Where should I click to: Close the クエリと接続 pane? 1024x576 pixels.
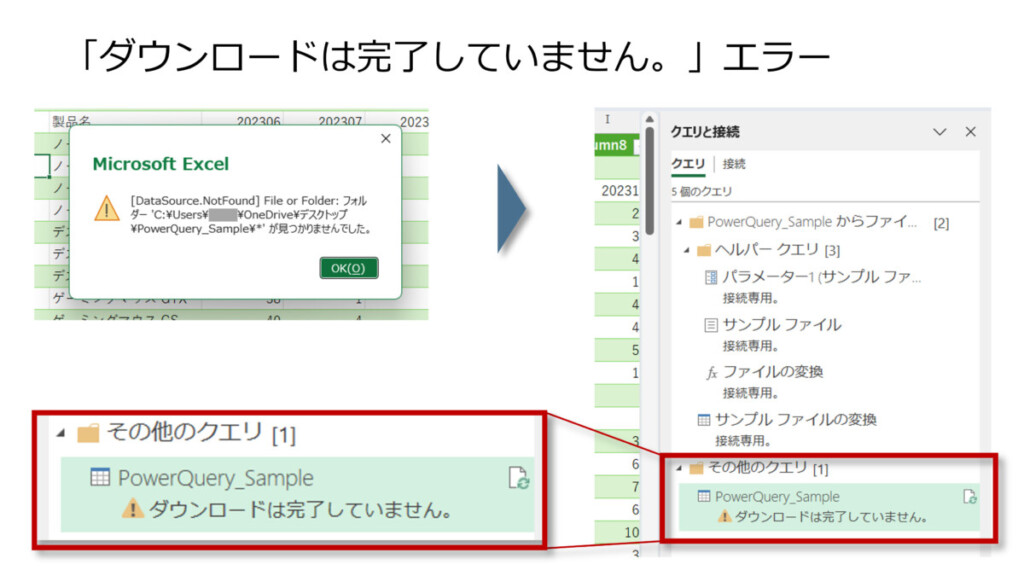pyautogui.click(x=970, y=132)
